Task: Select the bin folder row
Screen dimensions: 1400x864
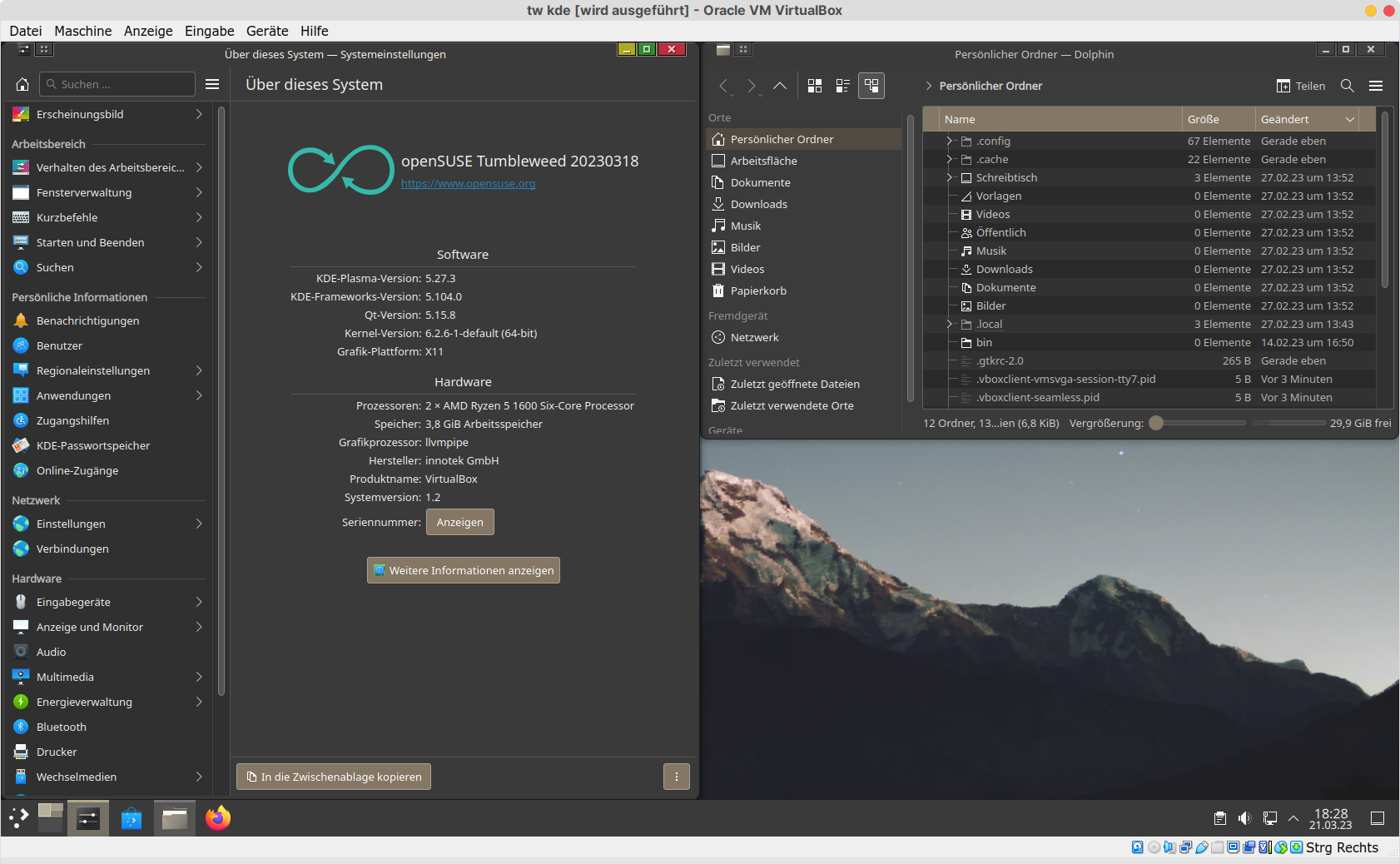Action: point(1149,342)
